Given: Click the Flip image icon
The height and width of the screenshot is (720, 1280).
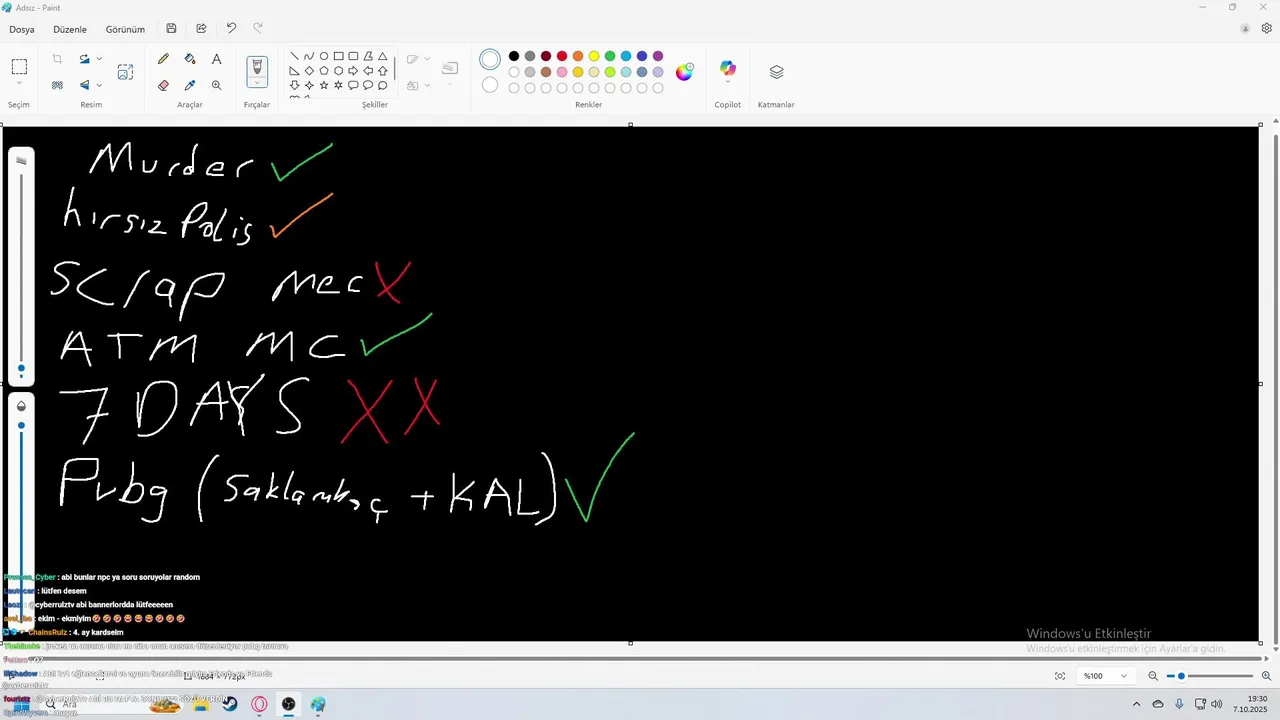Looking at the screenshot, I should pyautogui.click(x=85, y=85).
